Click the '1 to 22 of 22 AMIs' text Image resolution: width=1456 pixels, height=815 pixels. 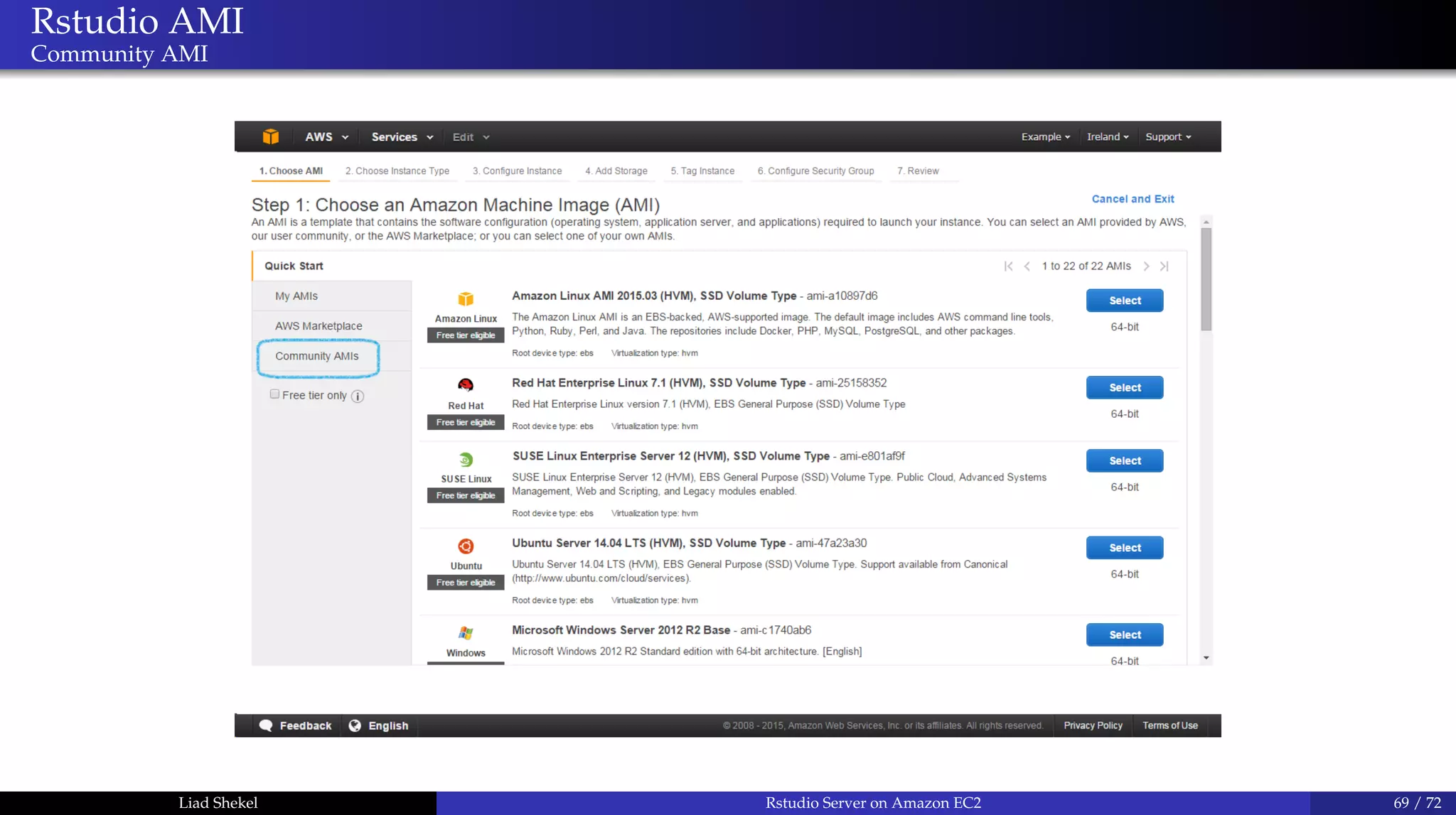tap(1086, 266)
